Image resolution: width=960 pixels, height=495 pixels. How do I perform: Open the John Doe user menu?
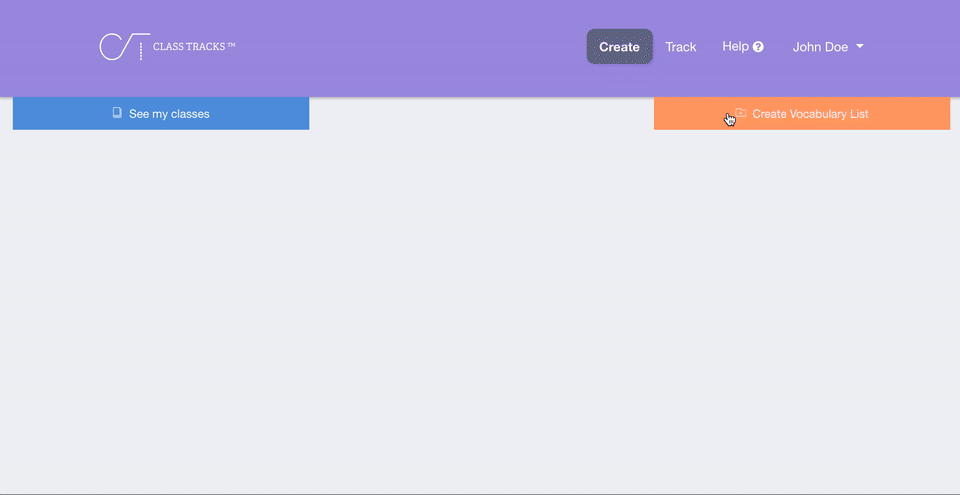(x=820, y=47)
